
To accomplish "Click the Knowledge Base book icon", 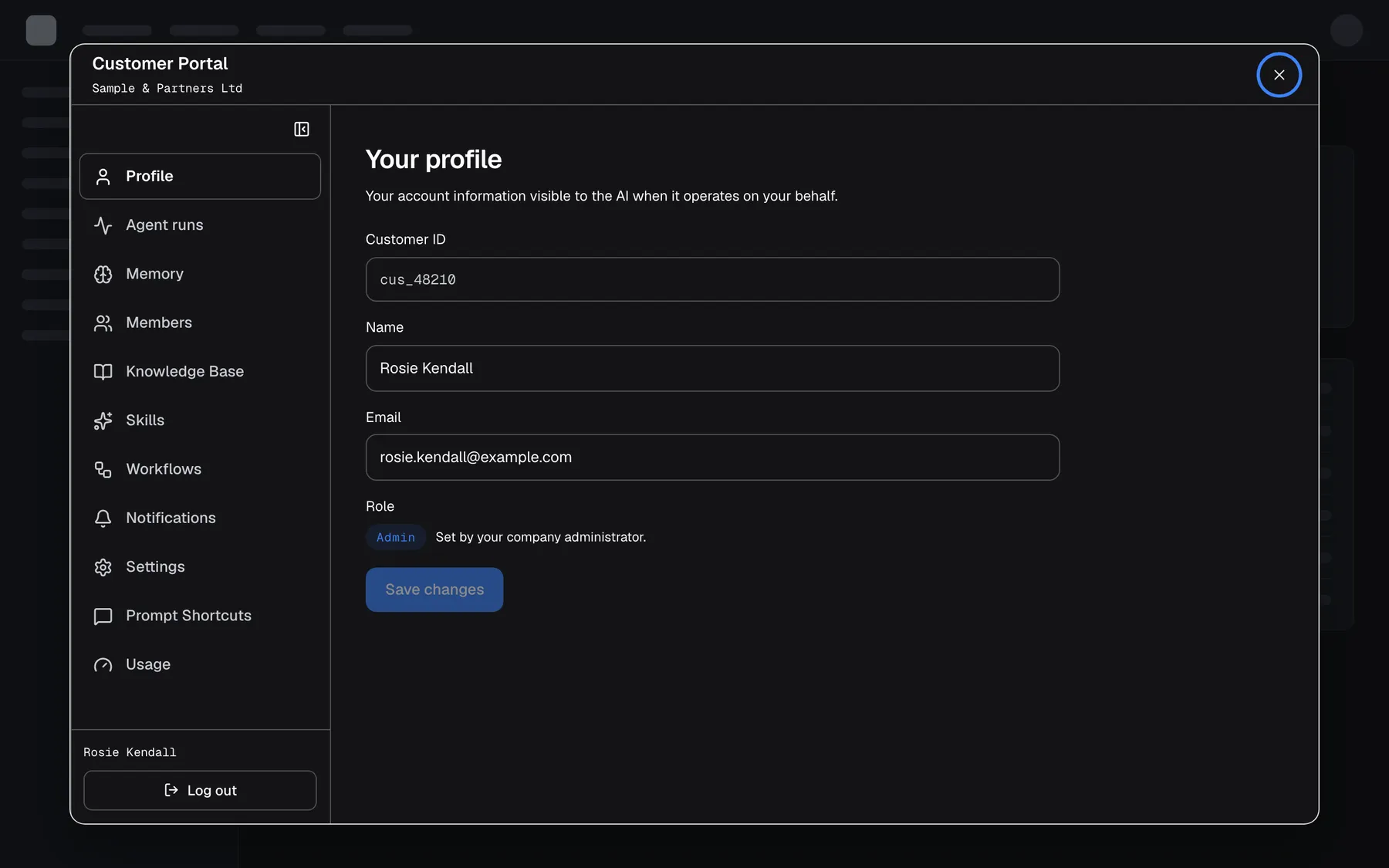I will coord(103,372).
